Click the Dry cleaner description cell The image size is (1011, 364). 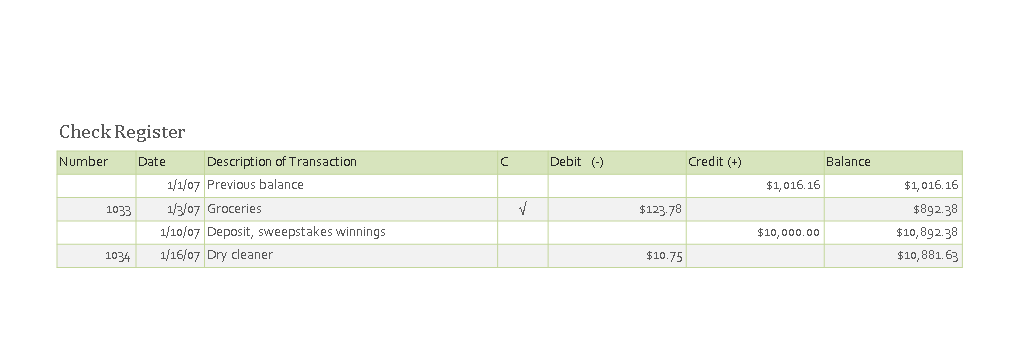point(351,256)
